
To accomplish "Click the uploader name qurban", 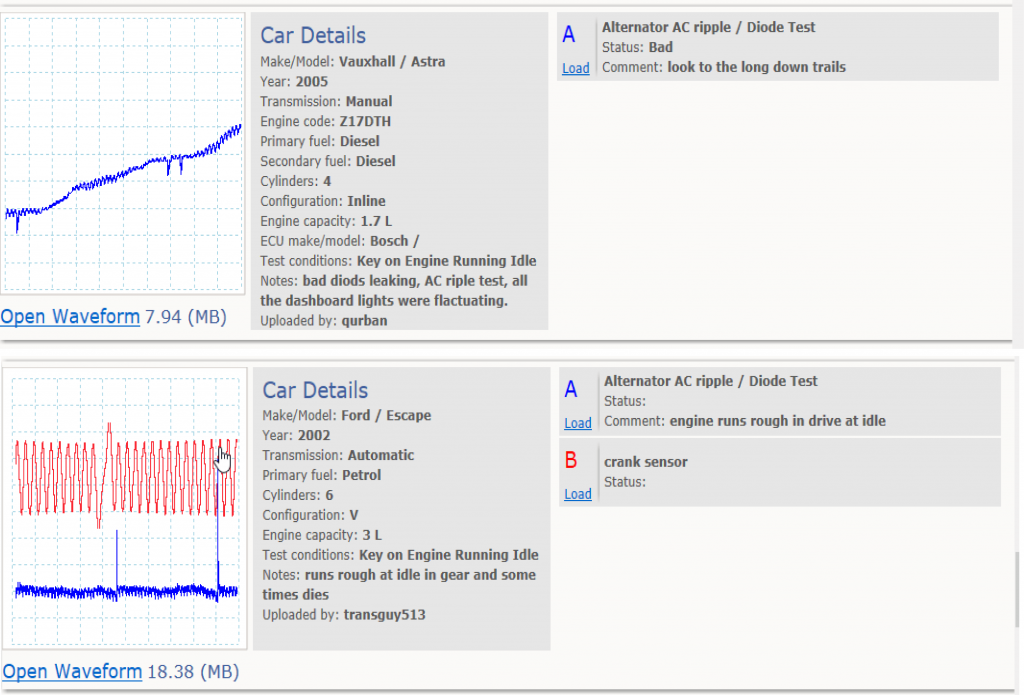I will (363, 321).
